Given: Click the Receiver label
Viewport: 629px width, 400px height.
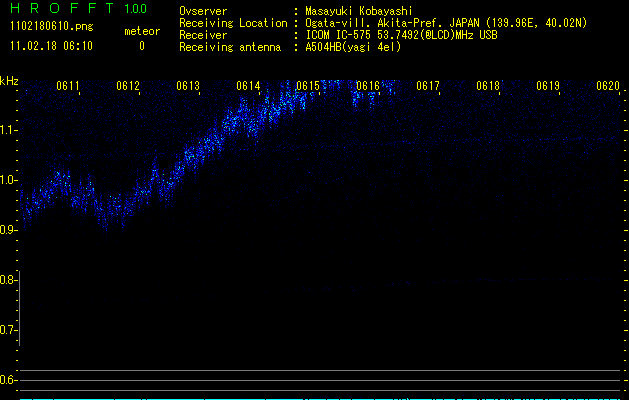Looking at the screenshot, I should (203, 35).
